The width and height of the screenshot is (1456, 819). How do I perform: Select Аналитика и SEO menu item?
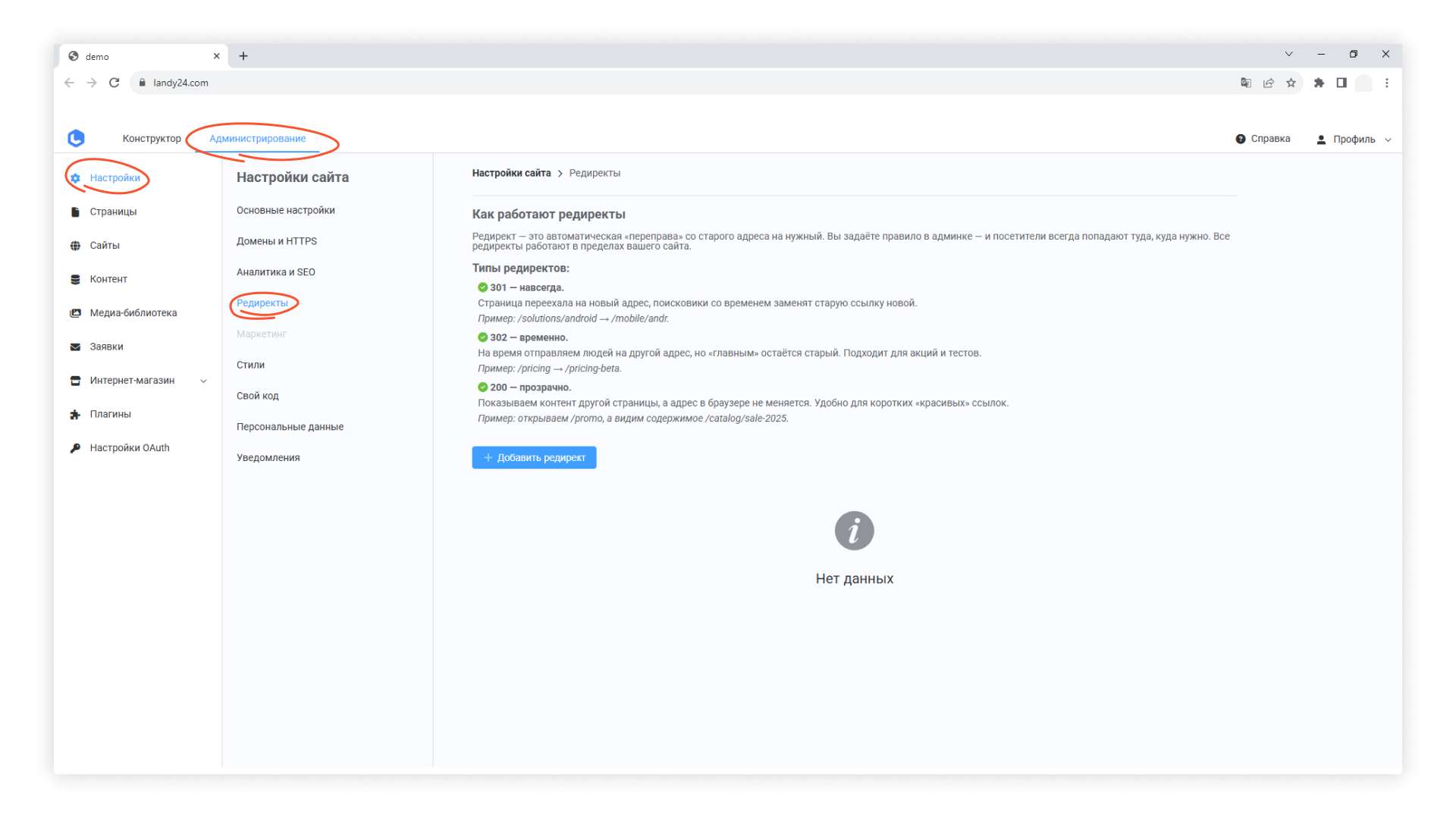(x=276, y=272)
